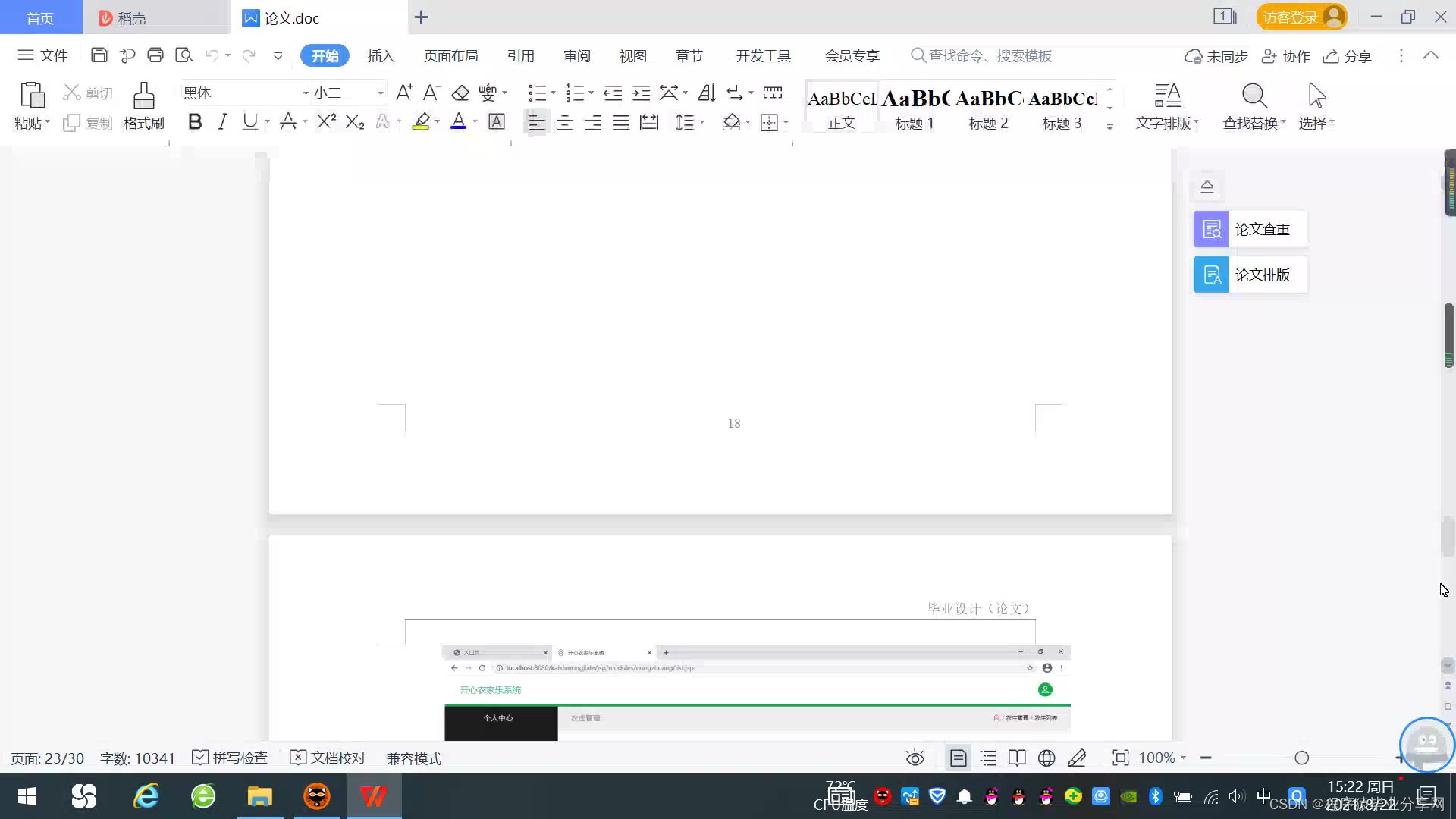The height and width of the screenshot is (819, 1456).
Task: Click the superscript icon
Action: 326,122
